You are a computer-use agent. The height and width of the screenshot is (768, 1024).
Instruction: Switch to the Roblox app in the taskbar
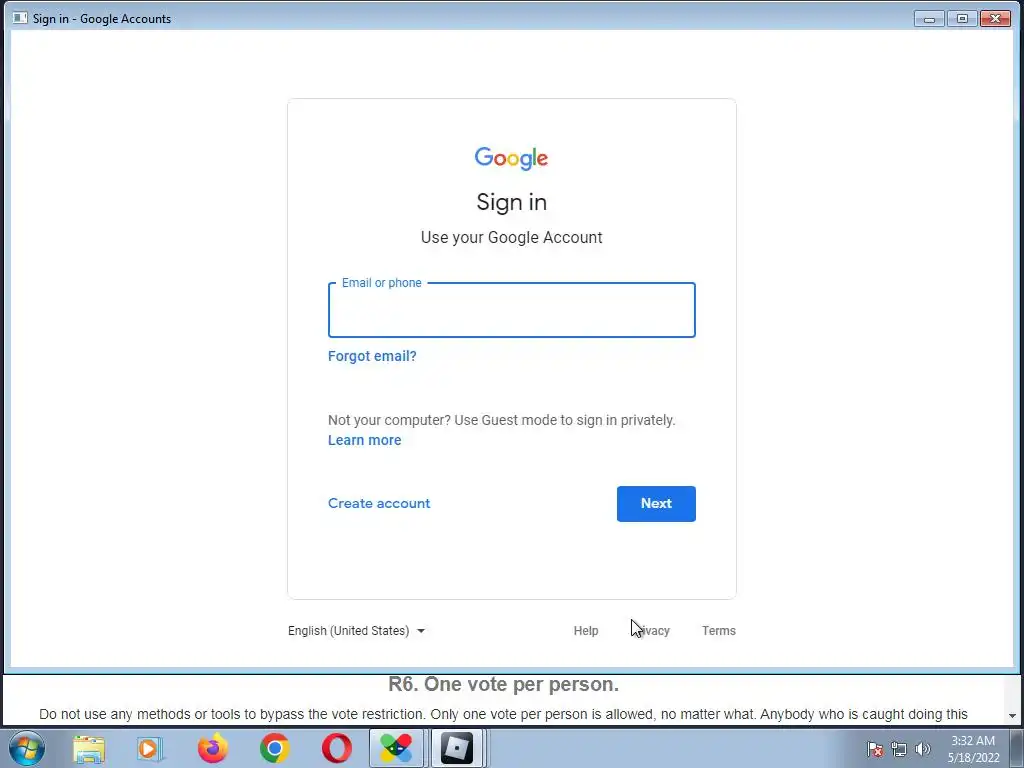point(457,748)
